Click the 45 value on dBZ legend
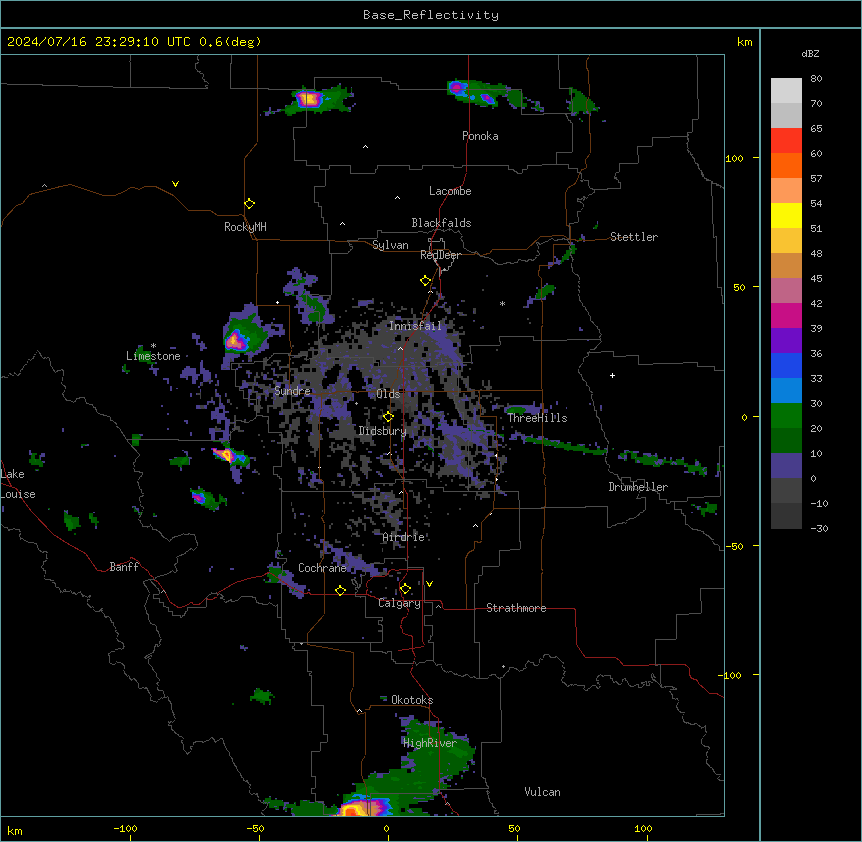 point(816,279)
